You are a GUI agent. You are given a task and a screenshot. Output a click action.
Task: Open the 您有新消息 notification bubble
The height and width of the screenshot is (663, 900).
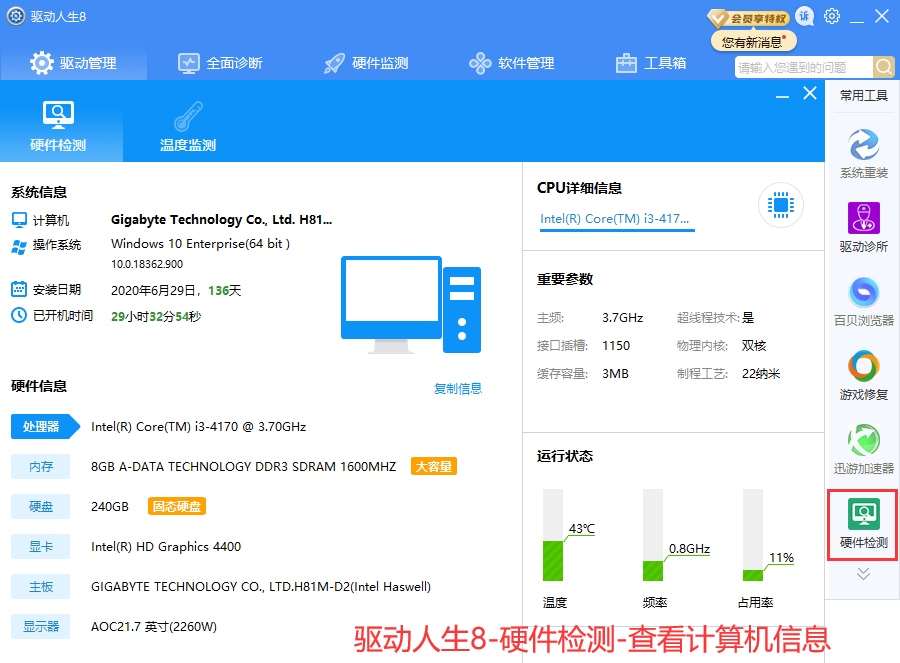(754, 42)
